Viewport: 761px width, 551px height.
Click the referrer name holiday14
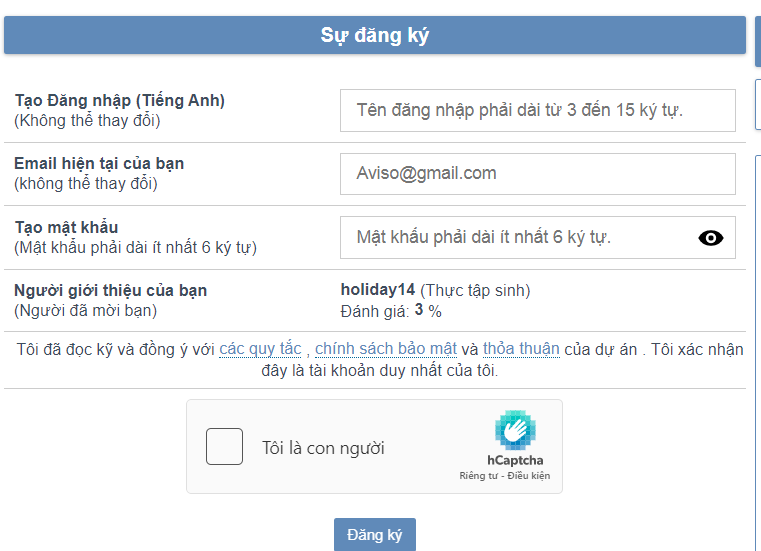378,291
